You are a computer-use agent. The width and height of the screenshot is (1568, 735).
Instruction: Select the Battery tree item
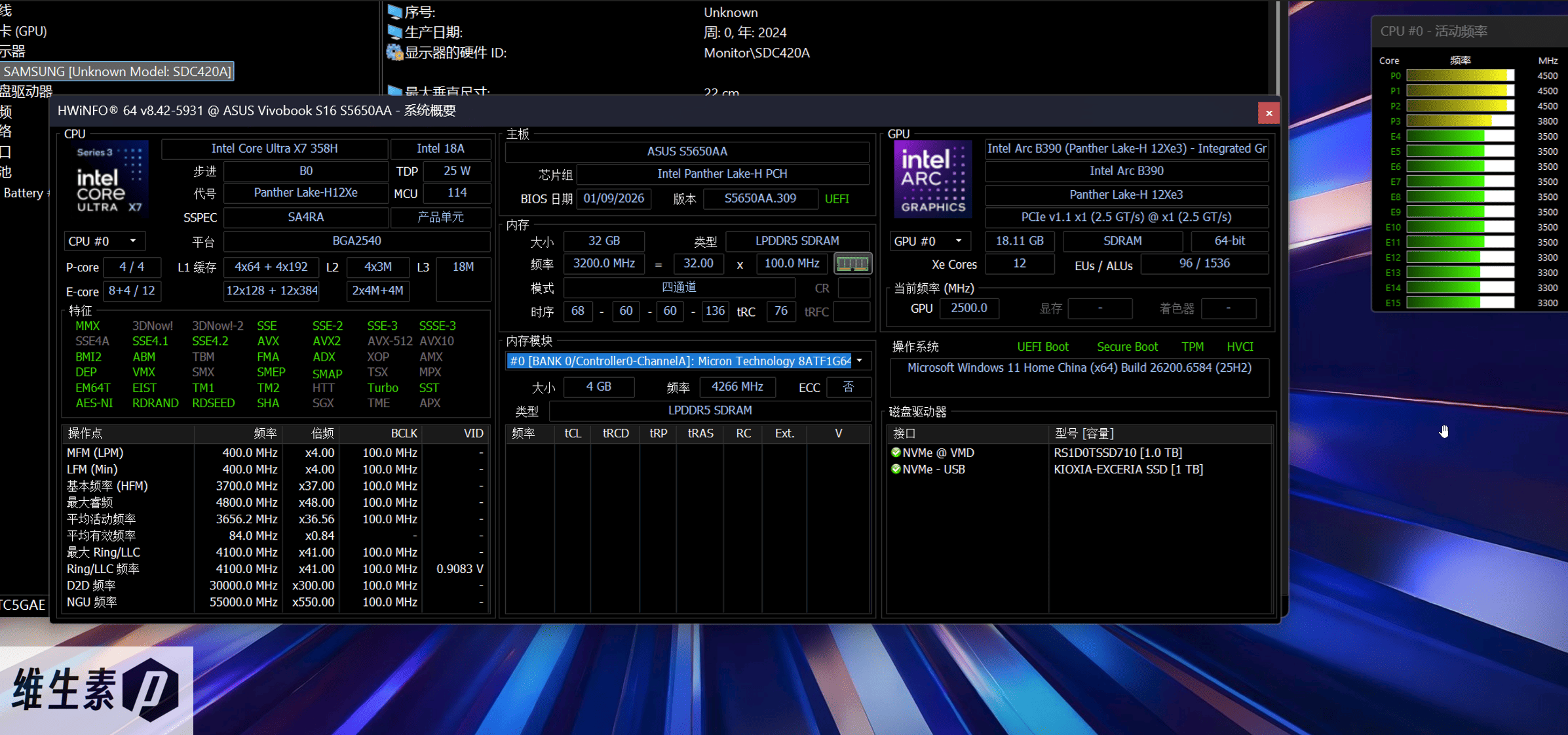[24, 193]
